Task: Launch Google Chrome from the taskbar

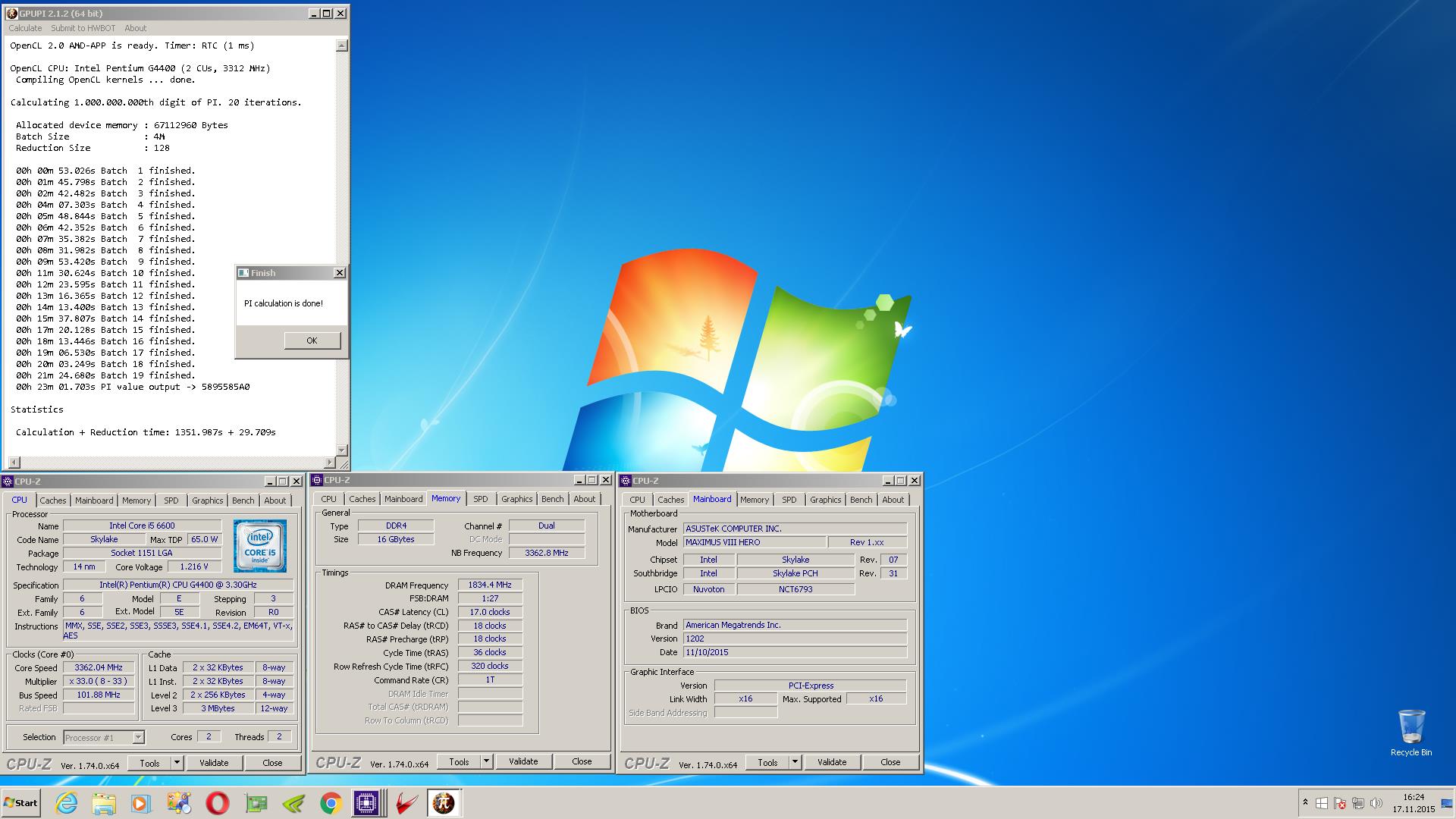Action: (x=331, y=803)
